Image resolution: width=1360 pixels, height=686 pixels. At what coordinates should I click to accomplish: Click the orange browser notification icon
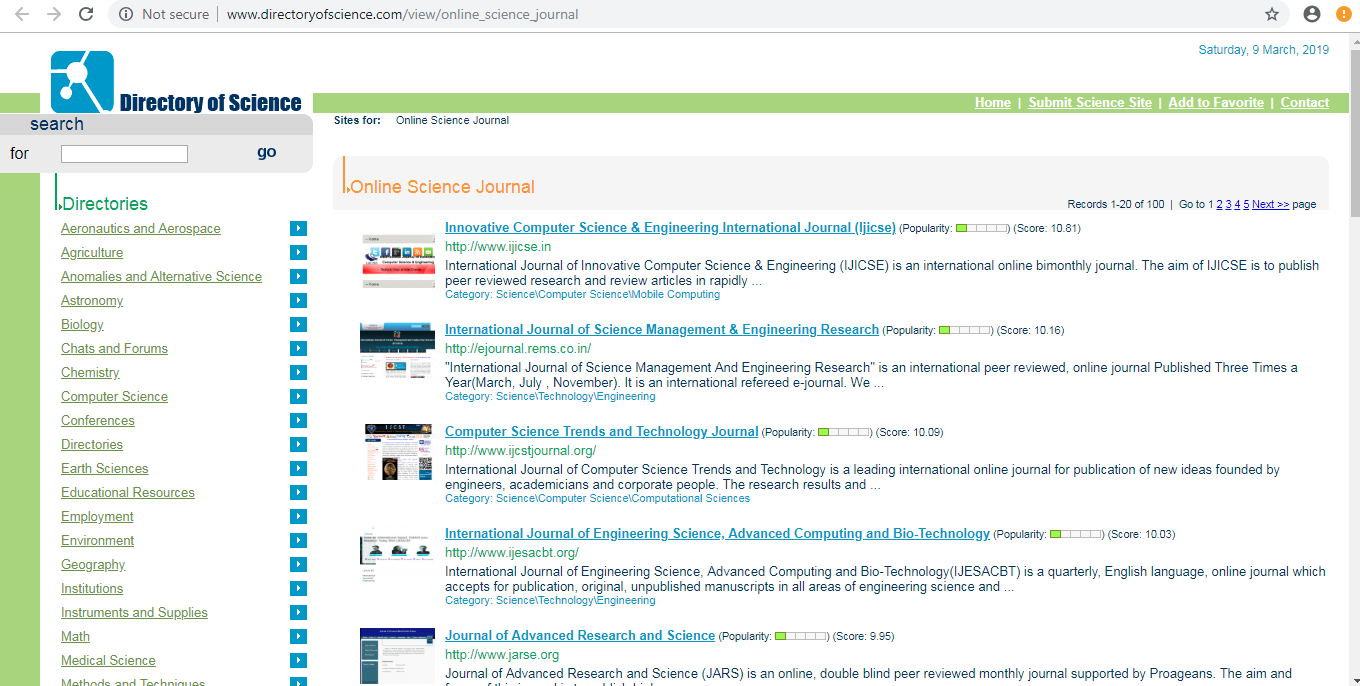point(1344,14)
